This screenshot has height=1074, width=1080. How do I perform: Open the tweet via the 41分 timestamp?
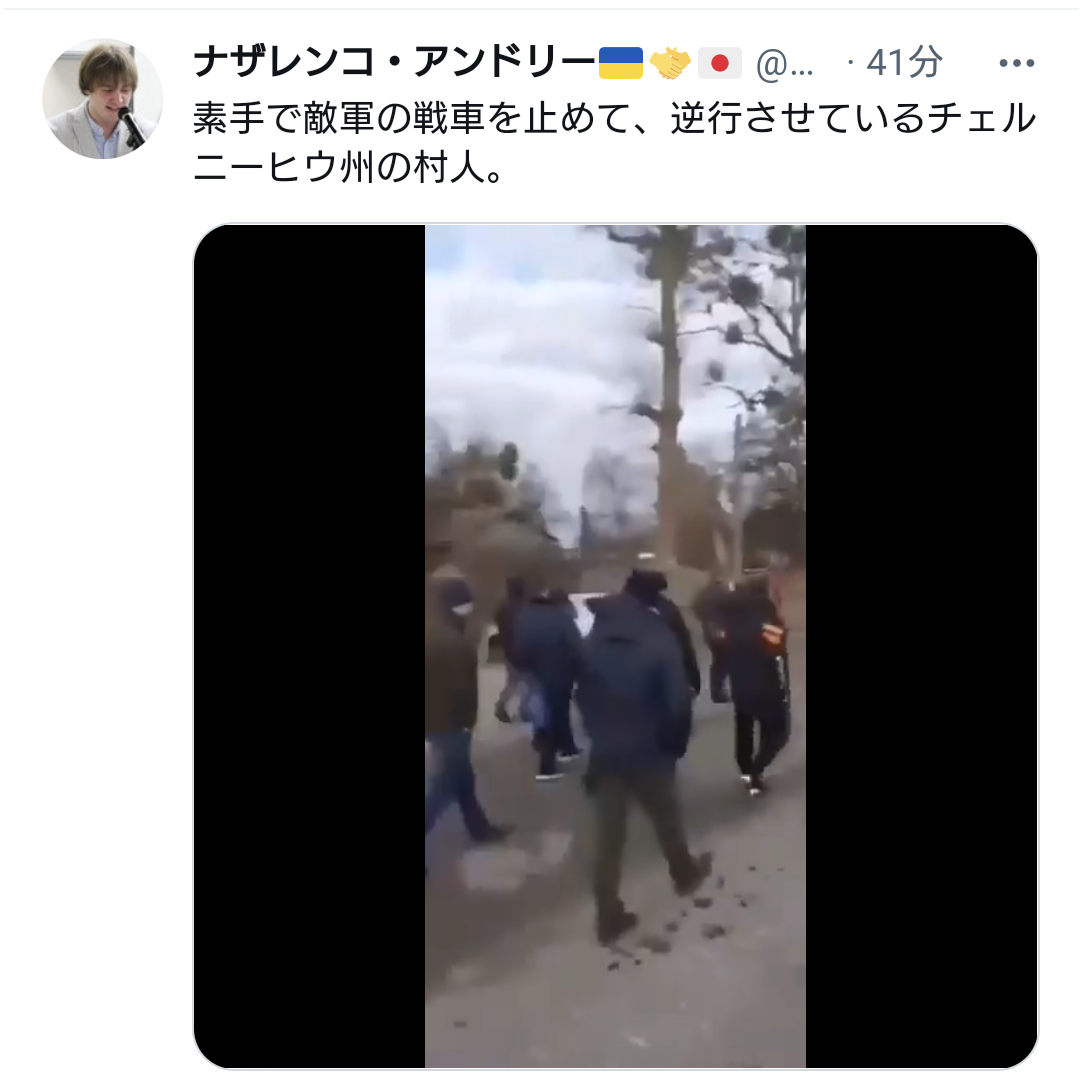904,63
